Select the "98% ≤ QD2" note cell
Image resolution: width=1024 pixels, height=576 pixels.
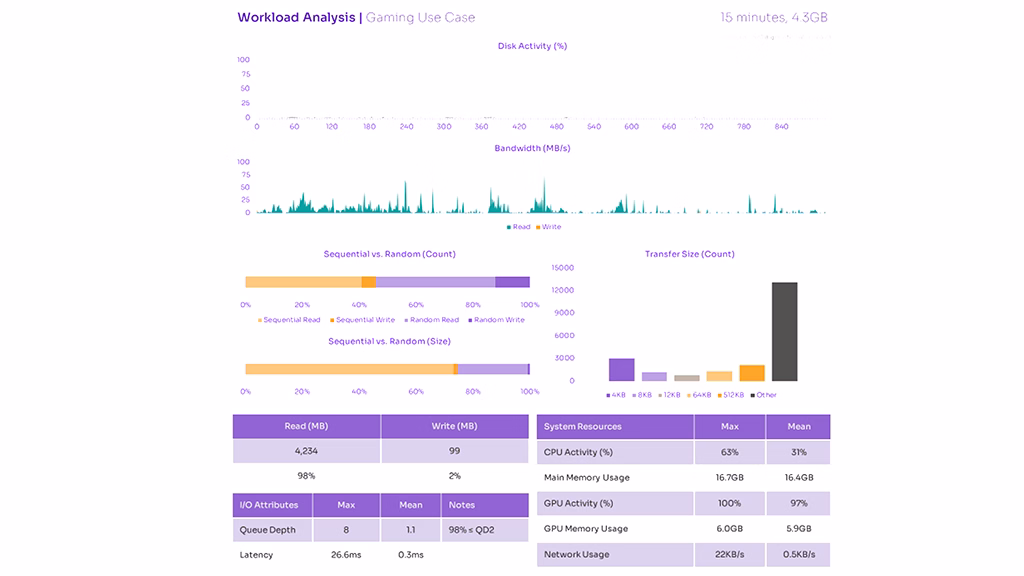tap(485, 530)
